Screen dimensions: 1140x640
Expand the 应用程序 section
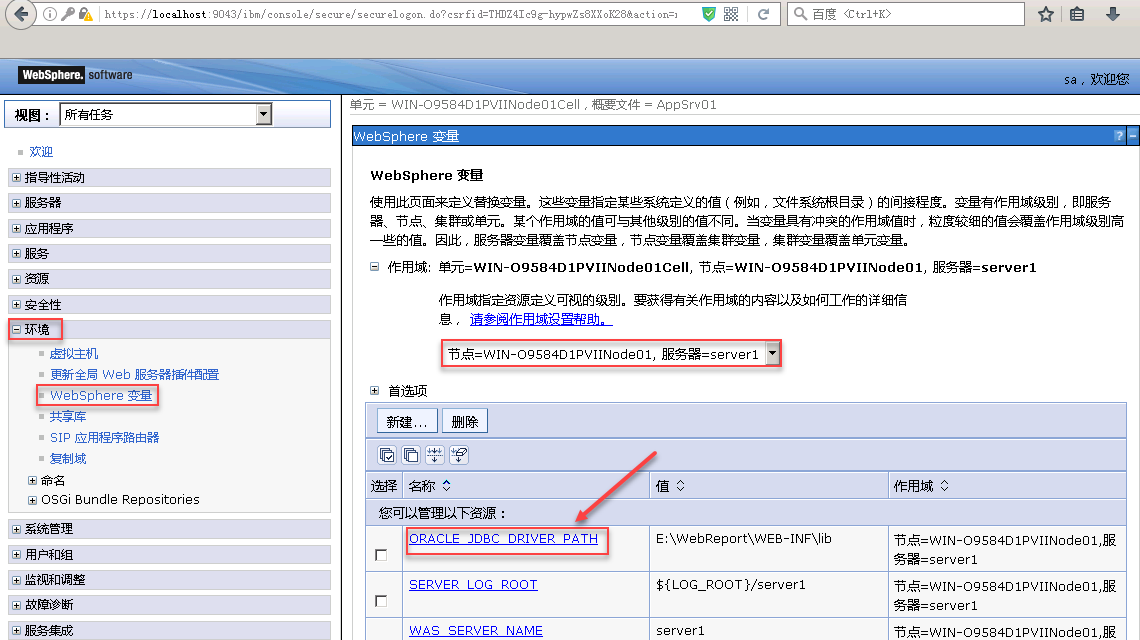coord(17,228)
